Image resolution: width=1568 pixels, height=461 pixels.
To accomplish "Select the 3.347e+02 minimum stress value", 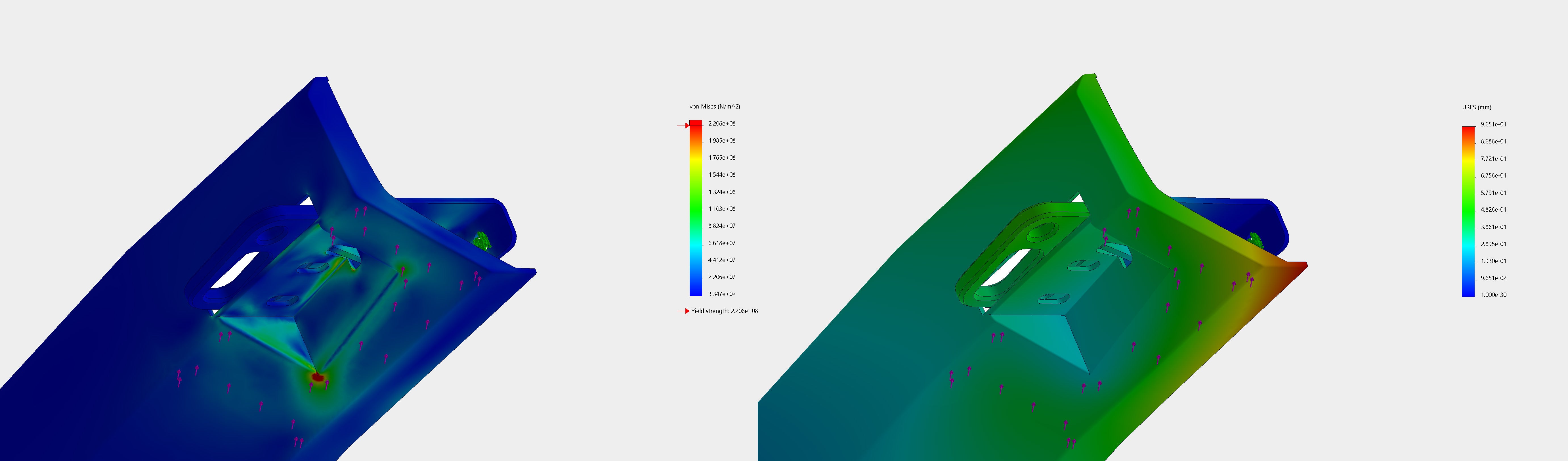I will pos(722,294).
